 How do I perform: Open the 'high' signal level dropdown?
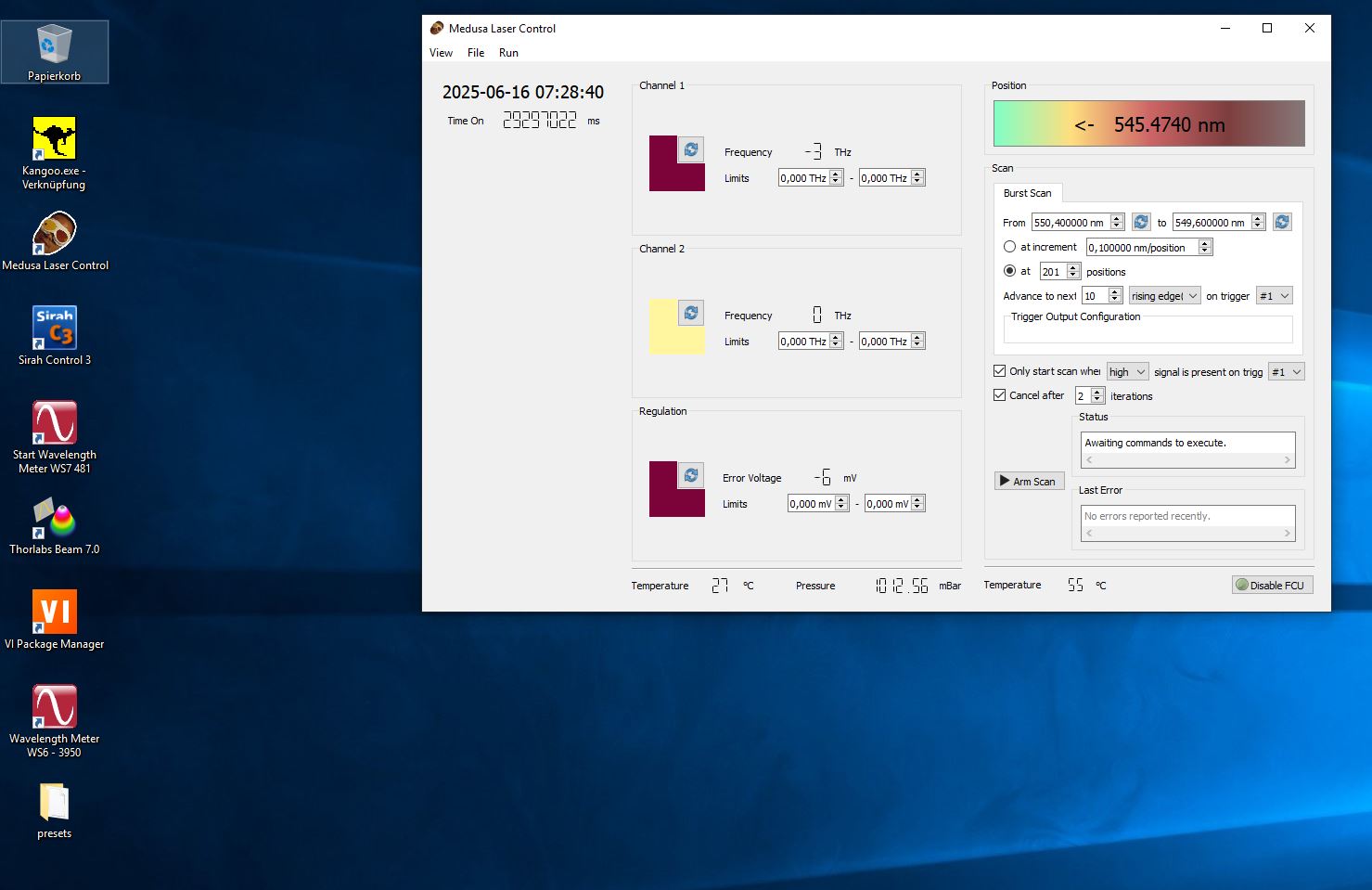point(1127,372)
